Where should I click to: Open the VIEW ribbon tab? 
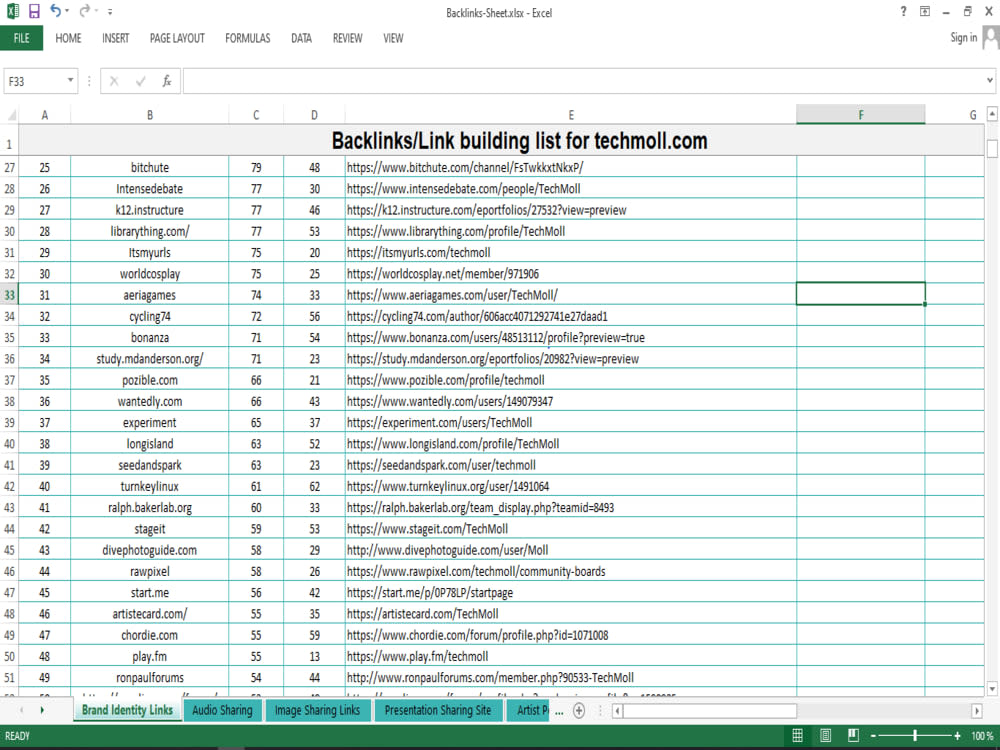[x=393, y=38]
